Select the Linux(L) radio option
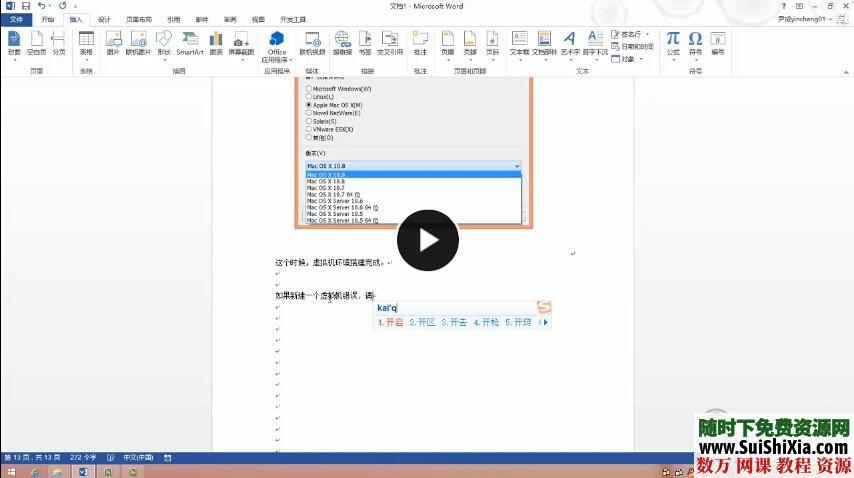The height and width of the screenshot is (478, 854). [308, 96]
